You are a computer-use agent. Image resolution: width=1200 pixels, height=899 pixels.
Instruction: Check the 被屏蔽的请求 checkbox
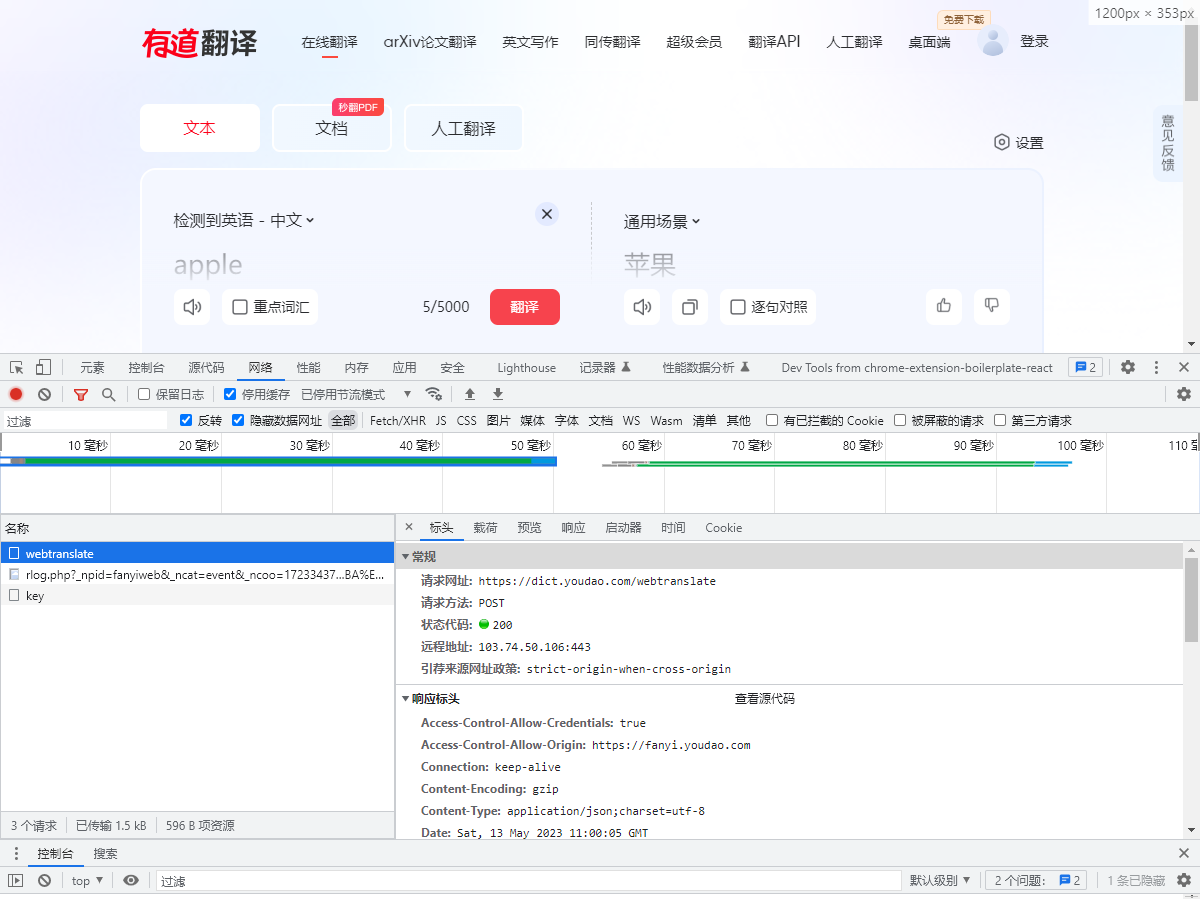pyautogui.click(x=900, y=420)
